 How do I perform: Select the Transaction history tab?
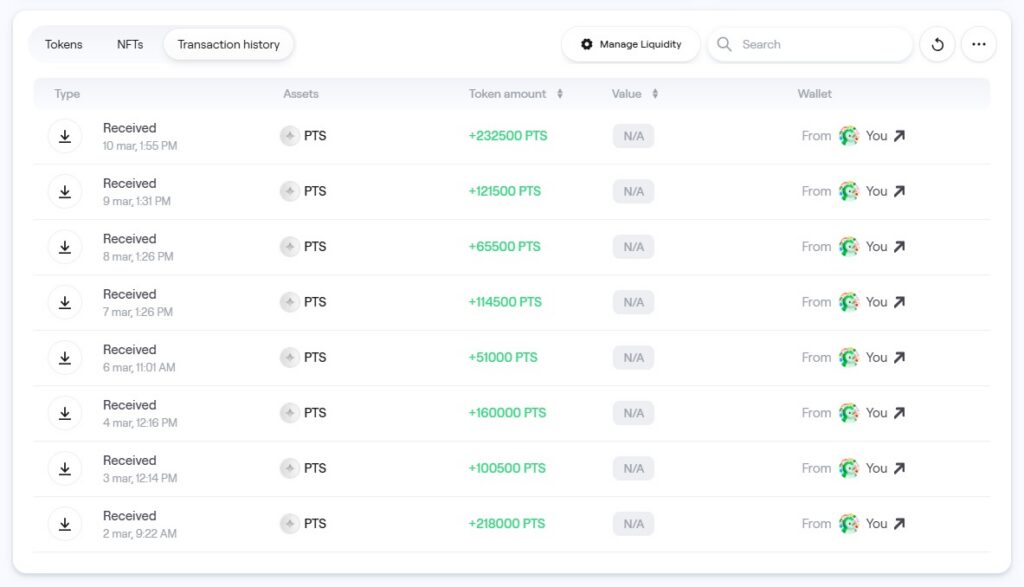point(228,44)
